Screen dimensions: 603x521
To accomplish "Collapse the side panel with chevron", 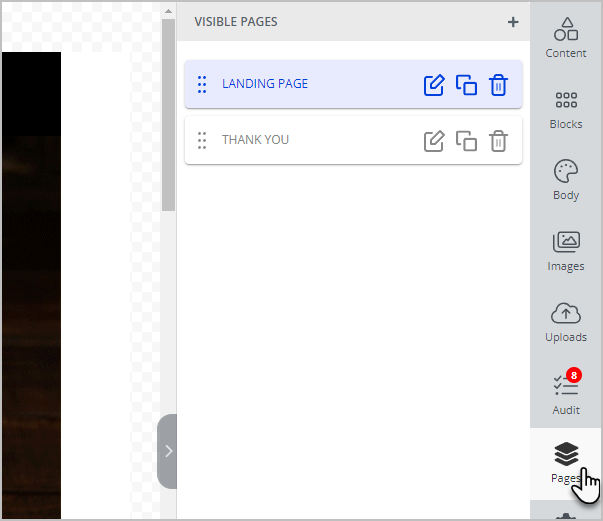I will pos(168,451).
